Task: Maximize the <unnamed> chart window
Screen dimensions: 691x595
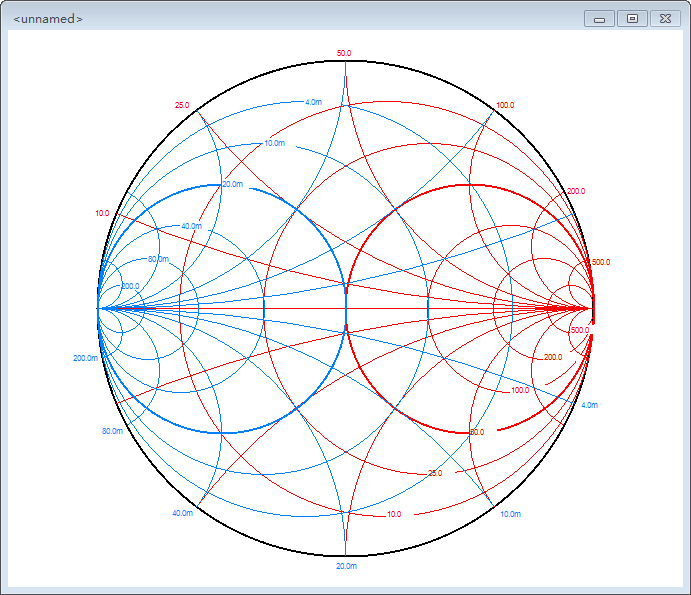Action: click(632, 19)
